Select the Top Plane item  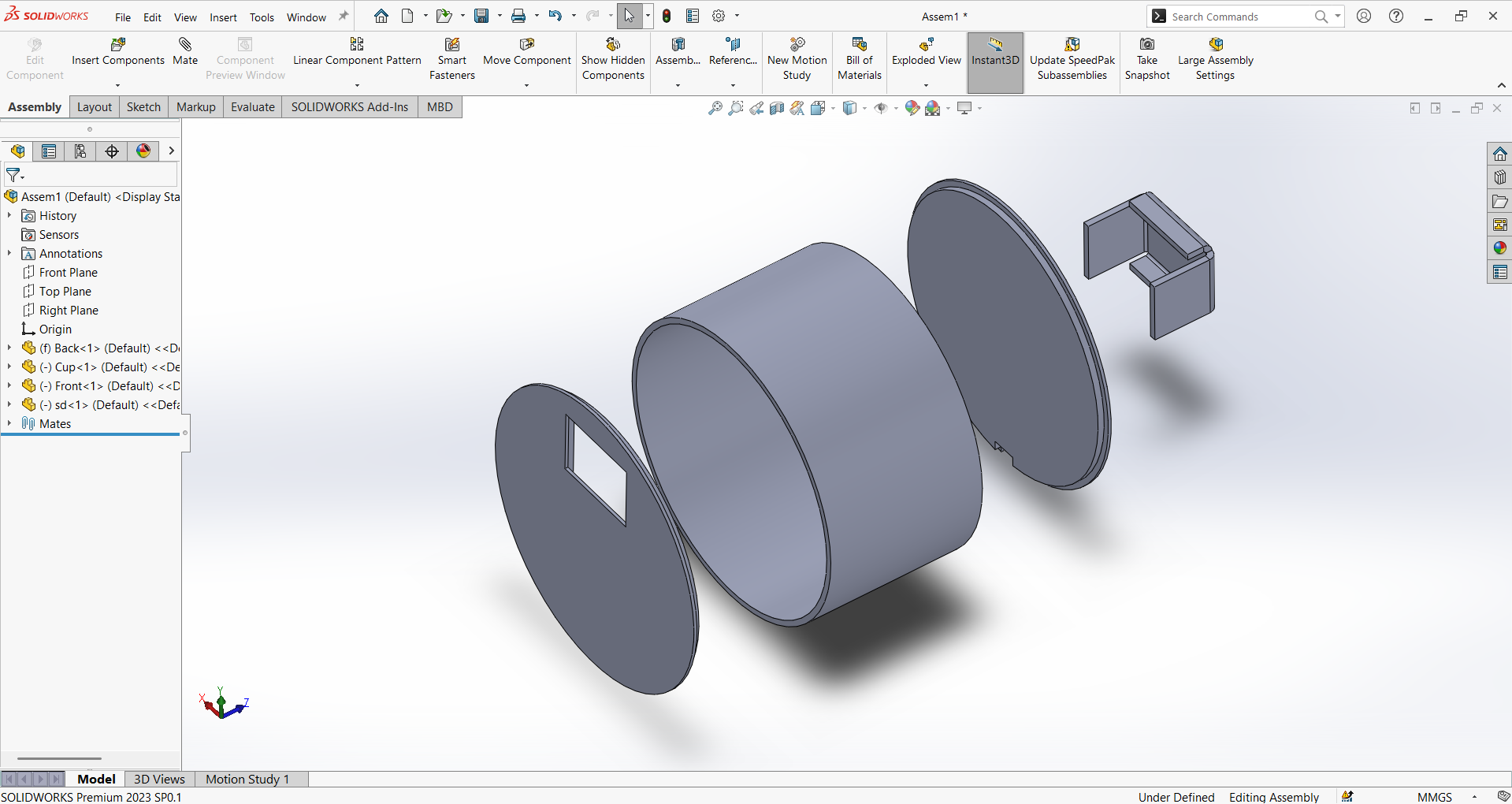[x=58, y=291]
